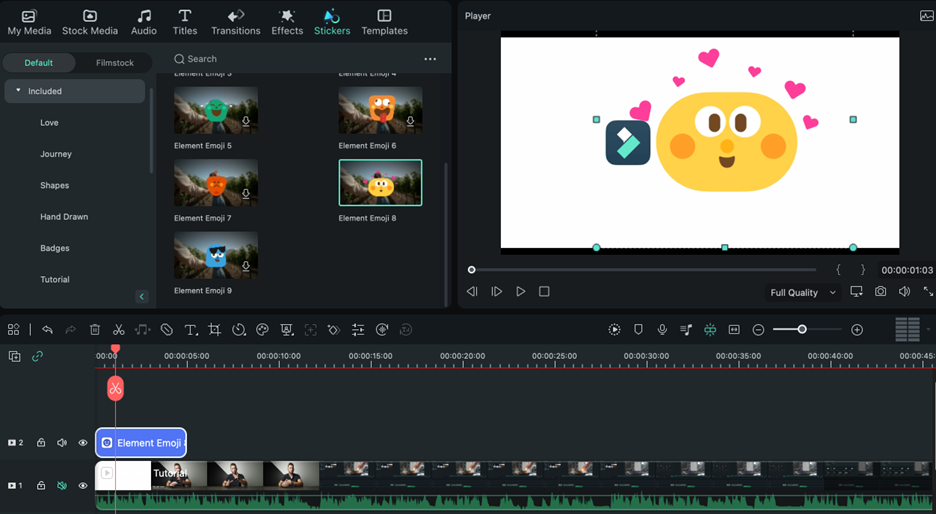Image resolution: width=936 pixels, height=514 pixels.
Task: Collapse the Included category tree
Action: pos(18,91)
